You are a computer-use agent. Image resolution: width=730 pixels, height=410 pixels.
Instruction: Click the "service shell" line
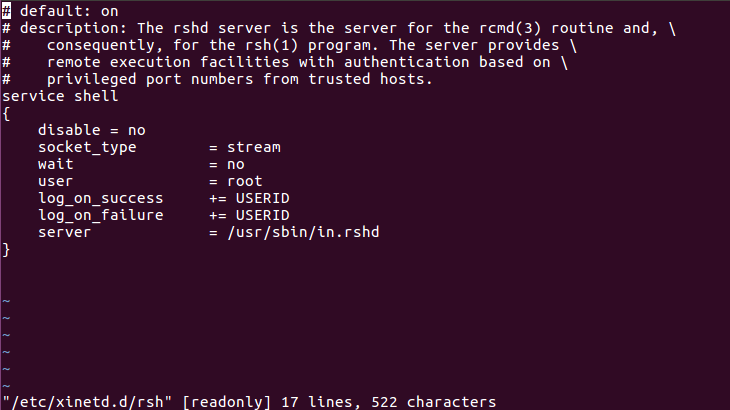60,96
